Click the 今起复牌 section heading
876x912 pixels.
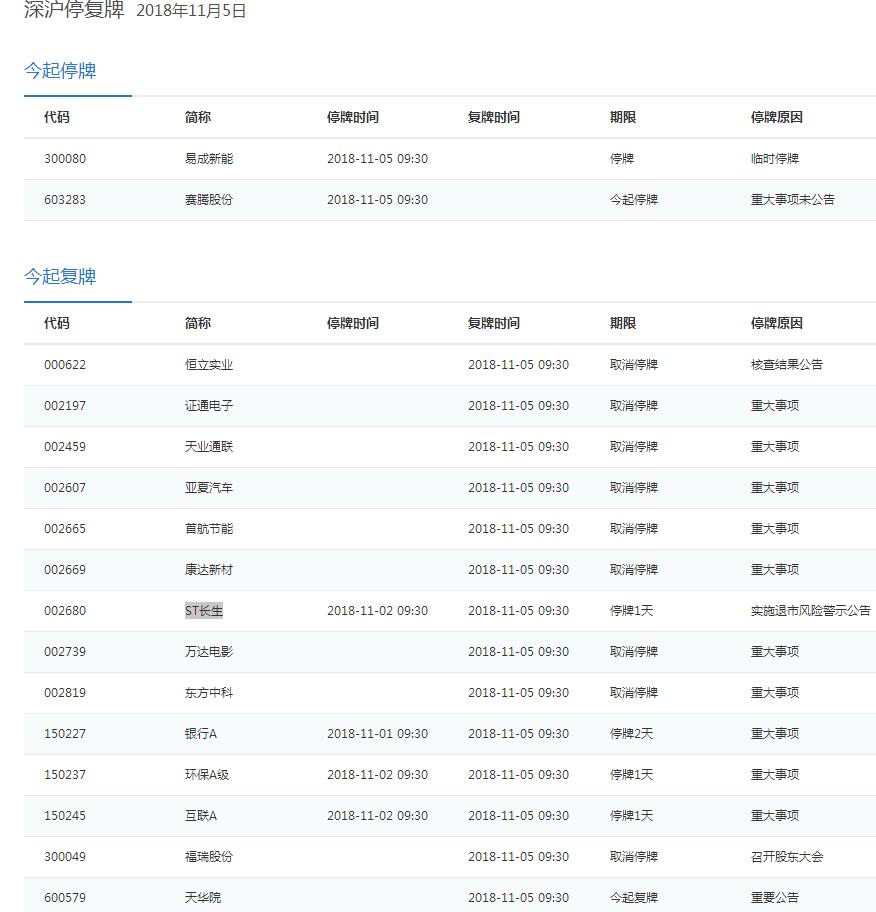60,277
